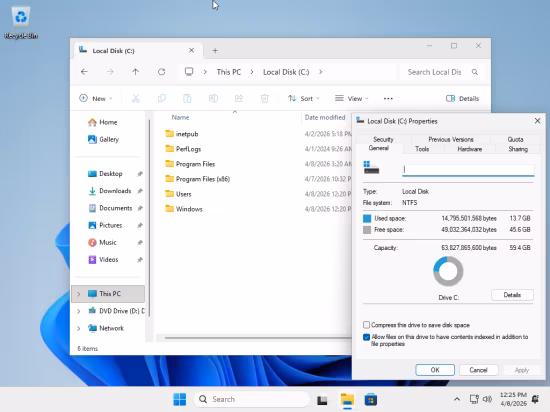
Task: Open the taskbar Search box
Action: click(x=252, y=399)
